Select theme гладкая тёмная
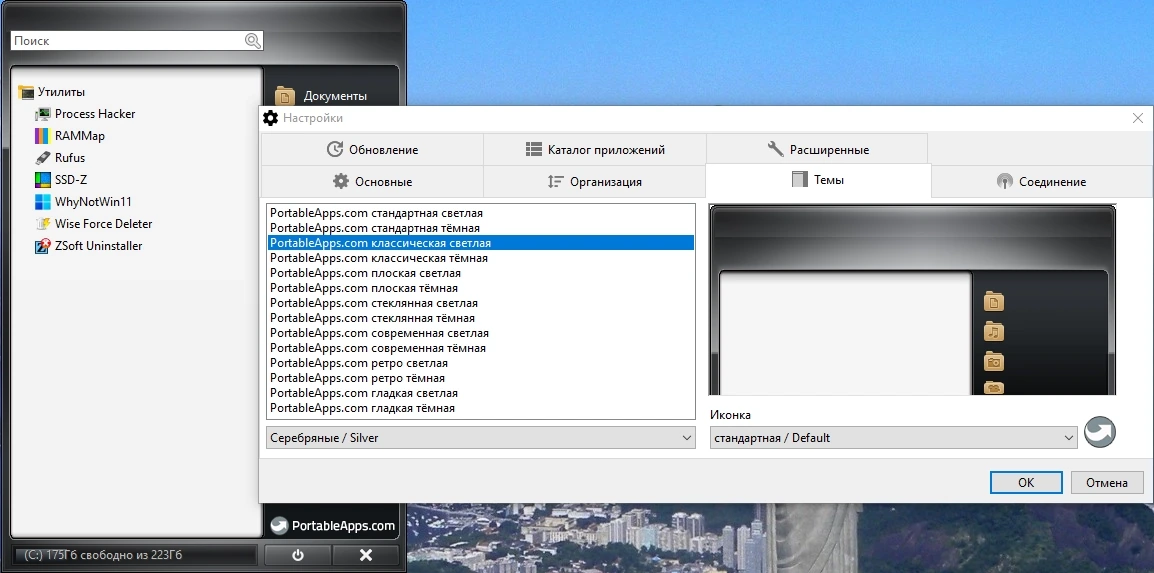 481,408
